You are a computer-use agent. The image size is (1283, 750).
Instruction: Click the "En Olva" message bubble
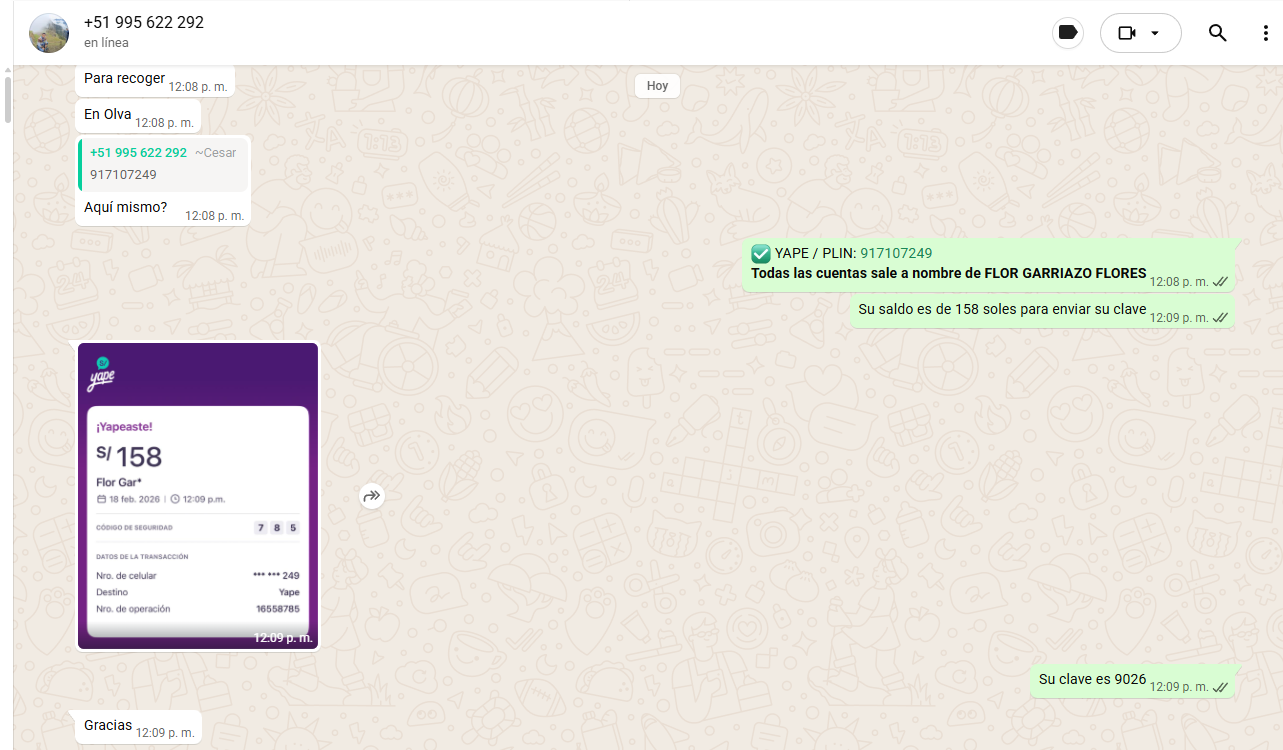[108, 115]
